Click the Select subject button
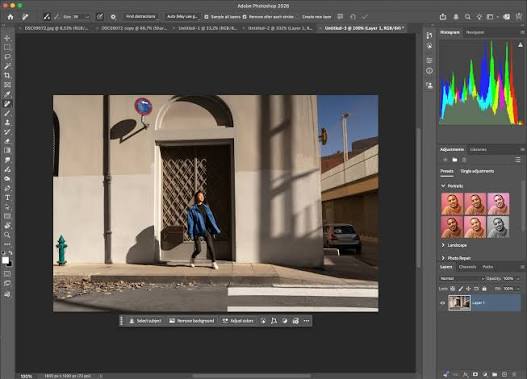Screen dimensions: 527x379 click(x=145, y=321)
